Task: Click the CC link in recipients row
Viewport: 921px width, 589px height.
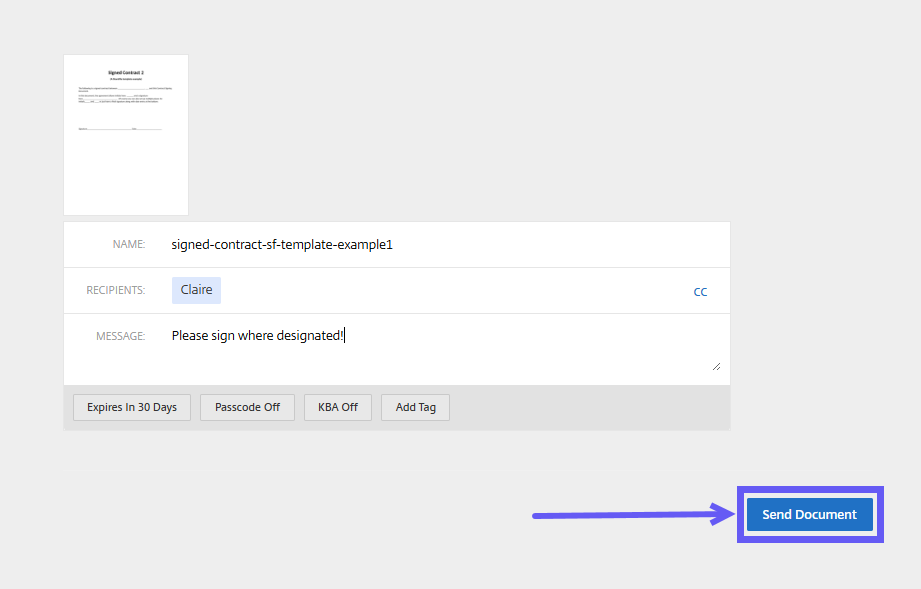Action: pyautogui.click(x=700, y=292)
